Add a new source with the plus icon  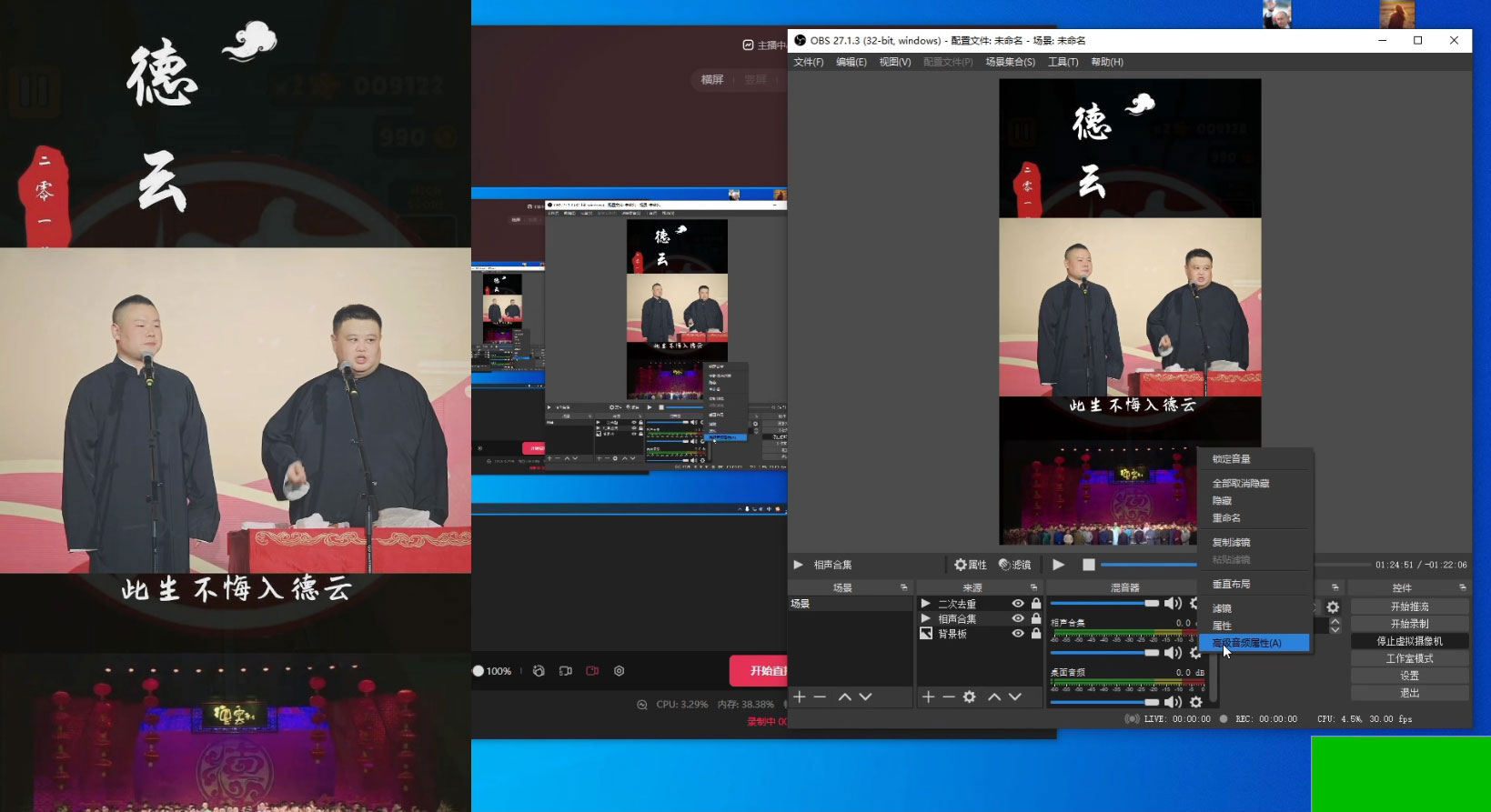[928, 697]
